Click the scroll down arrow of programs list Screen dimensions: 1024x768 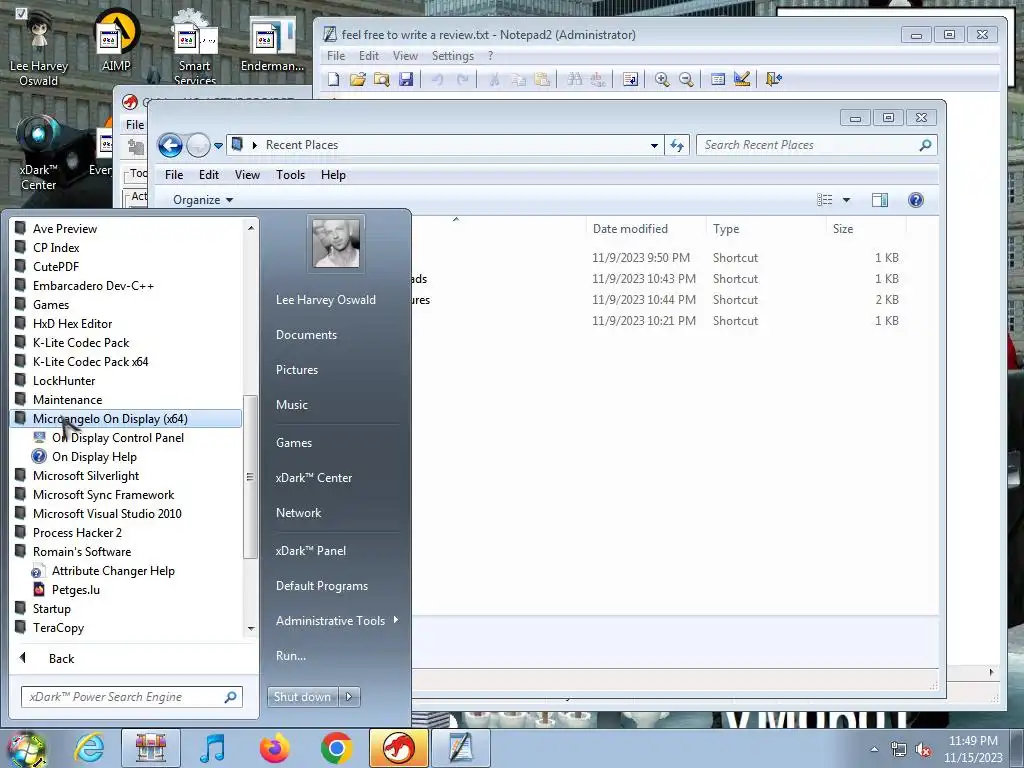coord(251,628)
